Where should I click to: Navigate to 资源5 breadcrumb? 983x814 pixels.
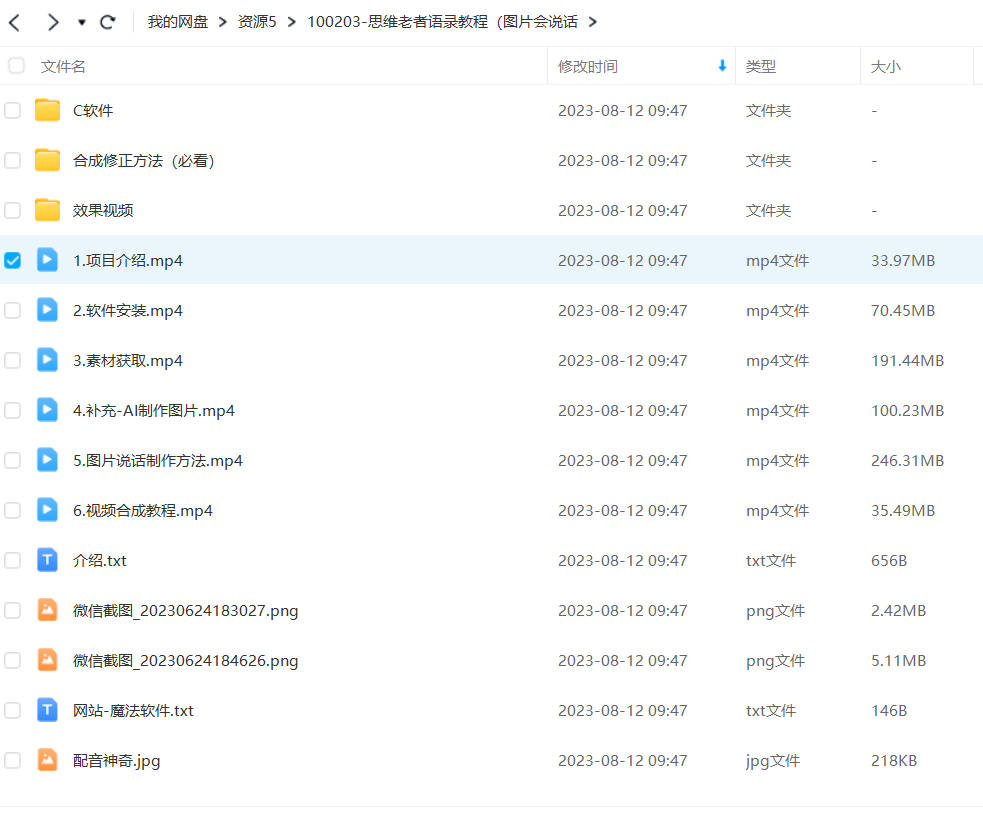(257, 22)
